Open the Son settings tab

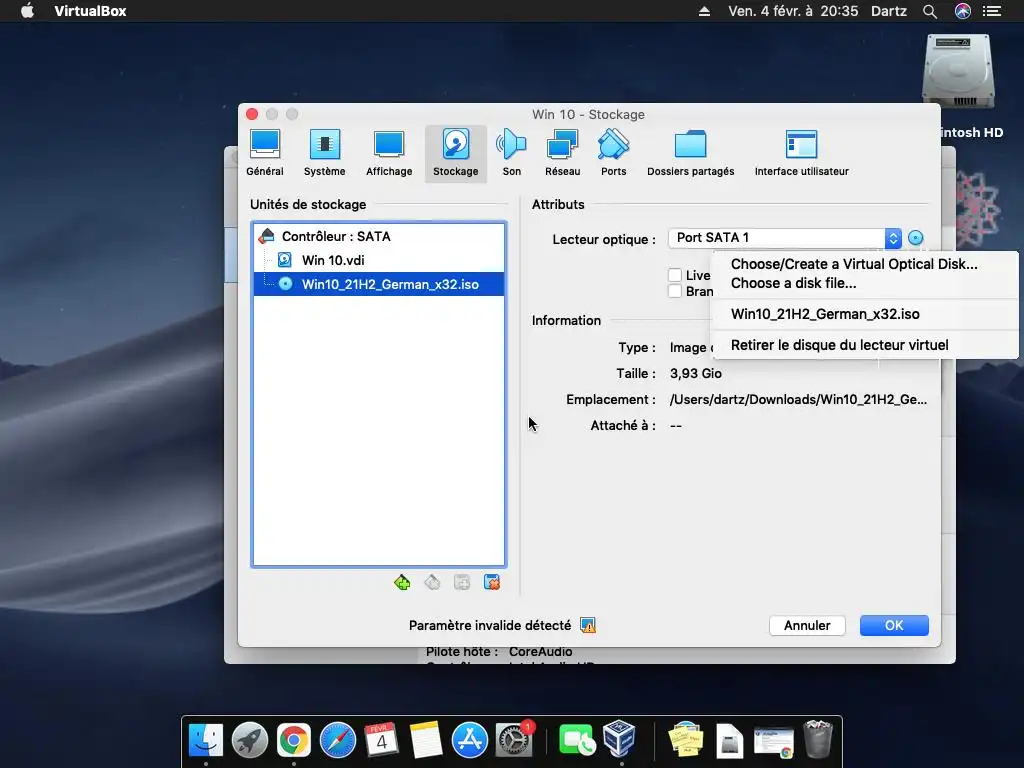pyautogui.click(x=511, y=153)
